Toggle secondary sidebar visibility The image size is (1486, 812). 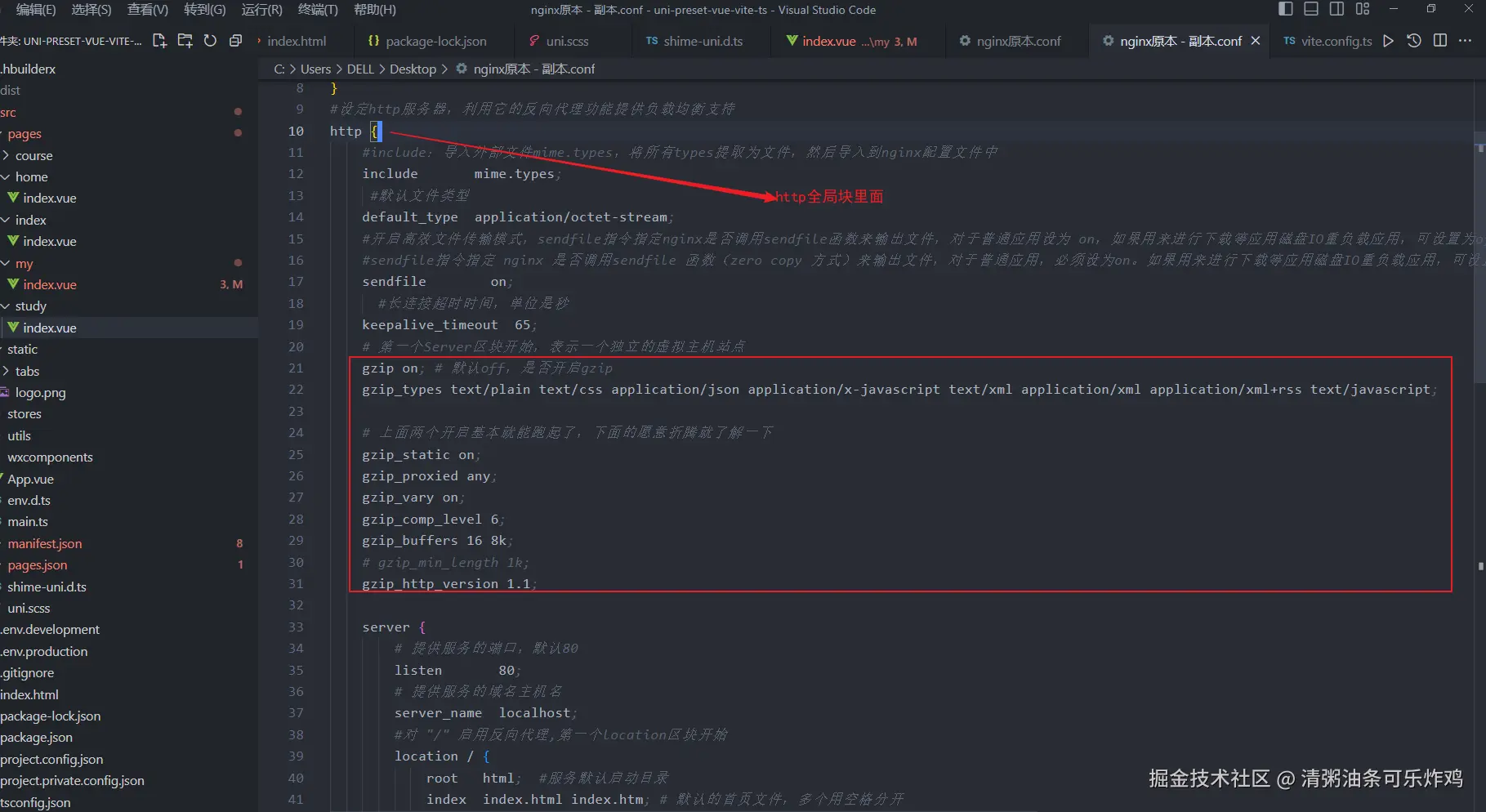1337,9
